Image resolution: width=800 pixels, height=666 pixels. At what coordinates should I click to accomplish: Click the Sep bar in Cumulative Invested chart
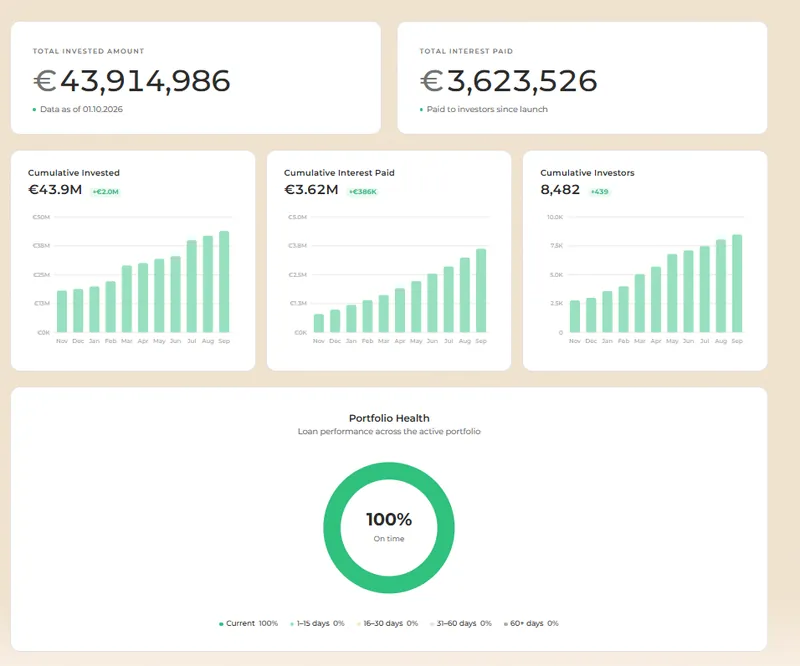pyautogui.click(x=224, y=282)
